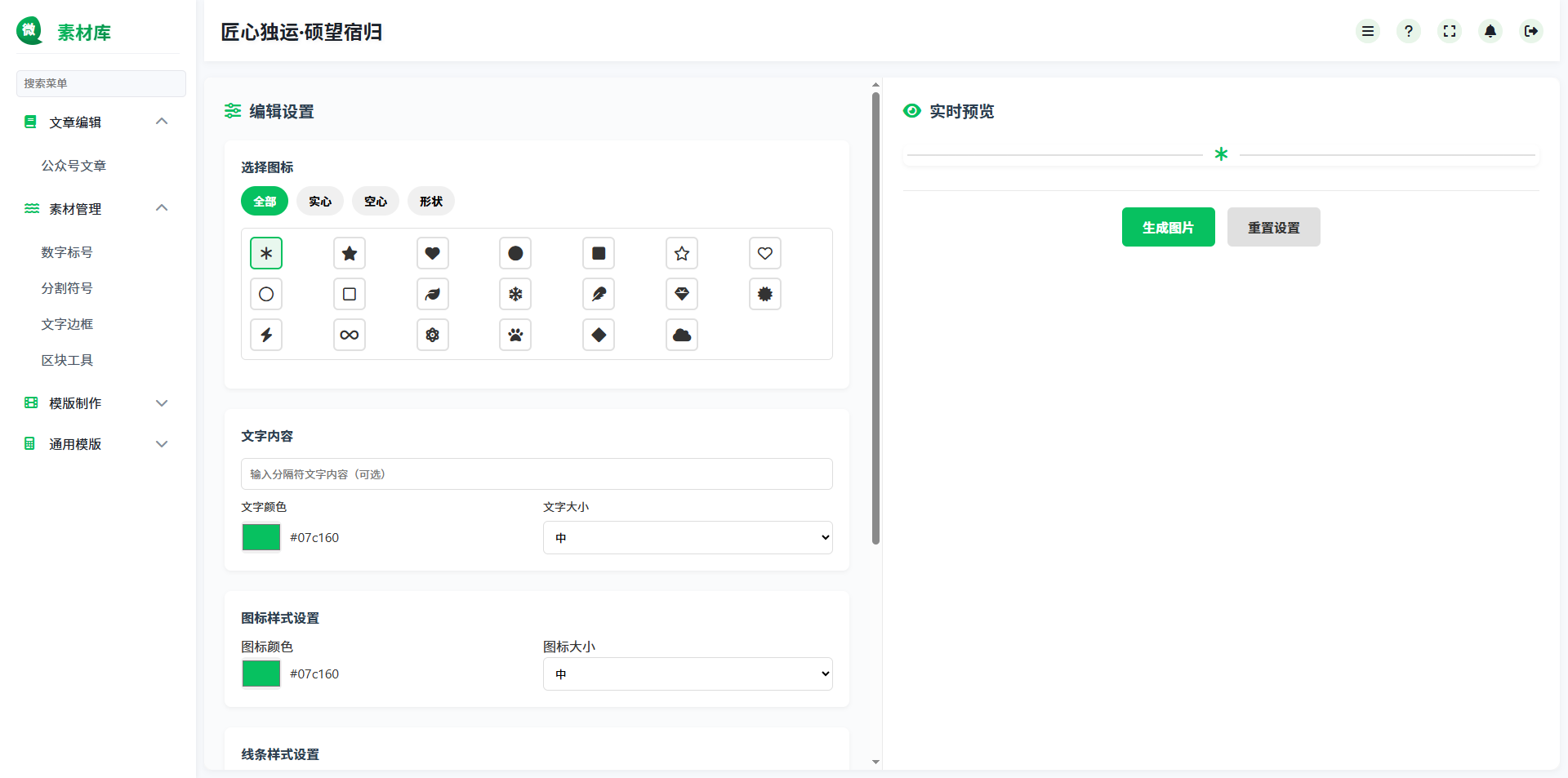This screenshot has height=778, width=1568.
Task: Open the 文字颜色 color swatch
Action: (x=261, y=537)
